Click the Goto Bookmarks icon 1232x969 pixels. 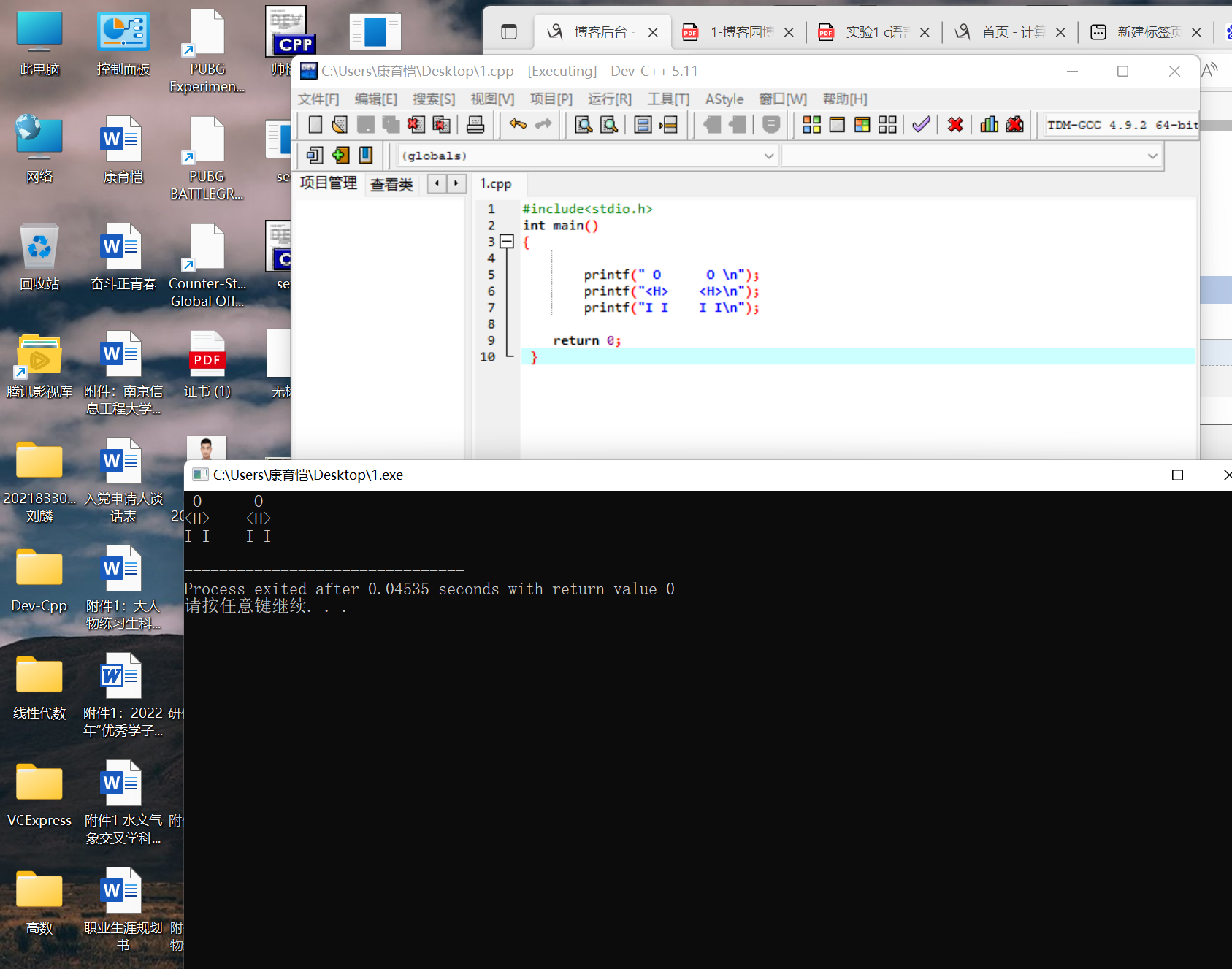click(366, 155)
